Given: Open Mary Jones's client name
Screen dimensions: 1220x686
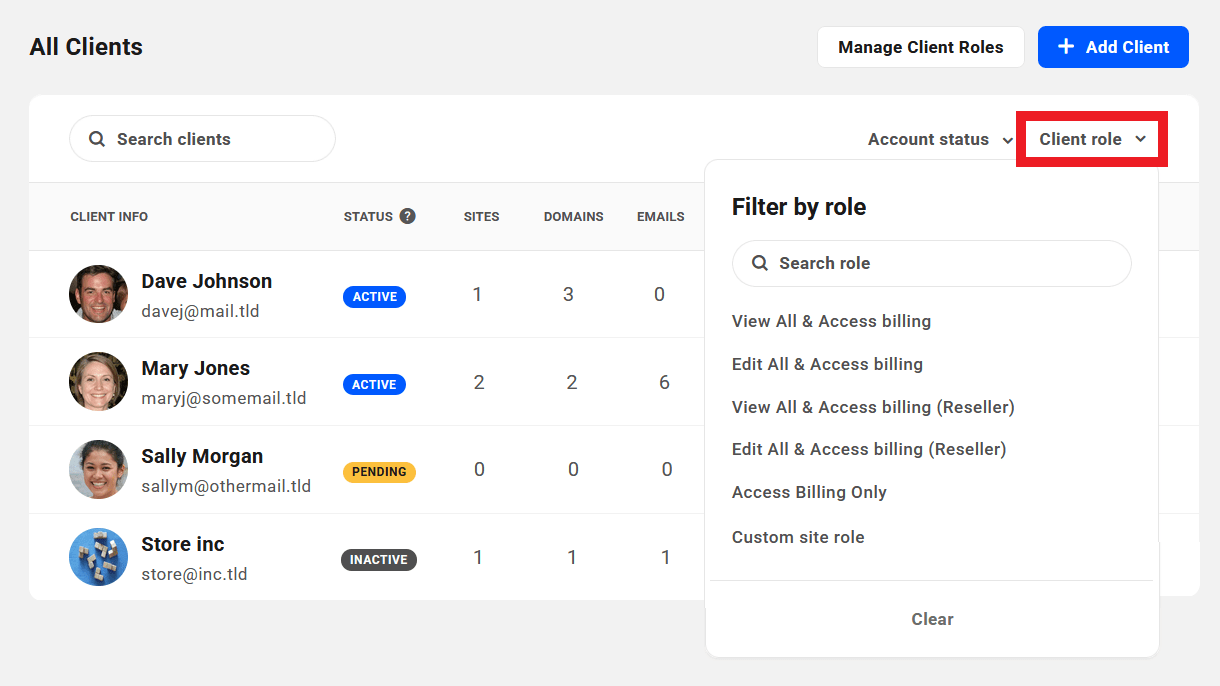Looking at the screenshot, I should pos(196,368).
